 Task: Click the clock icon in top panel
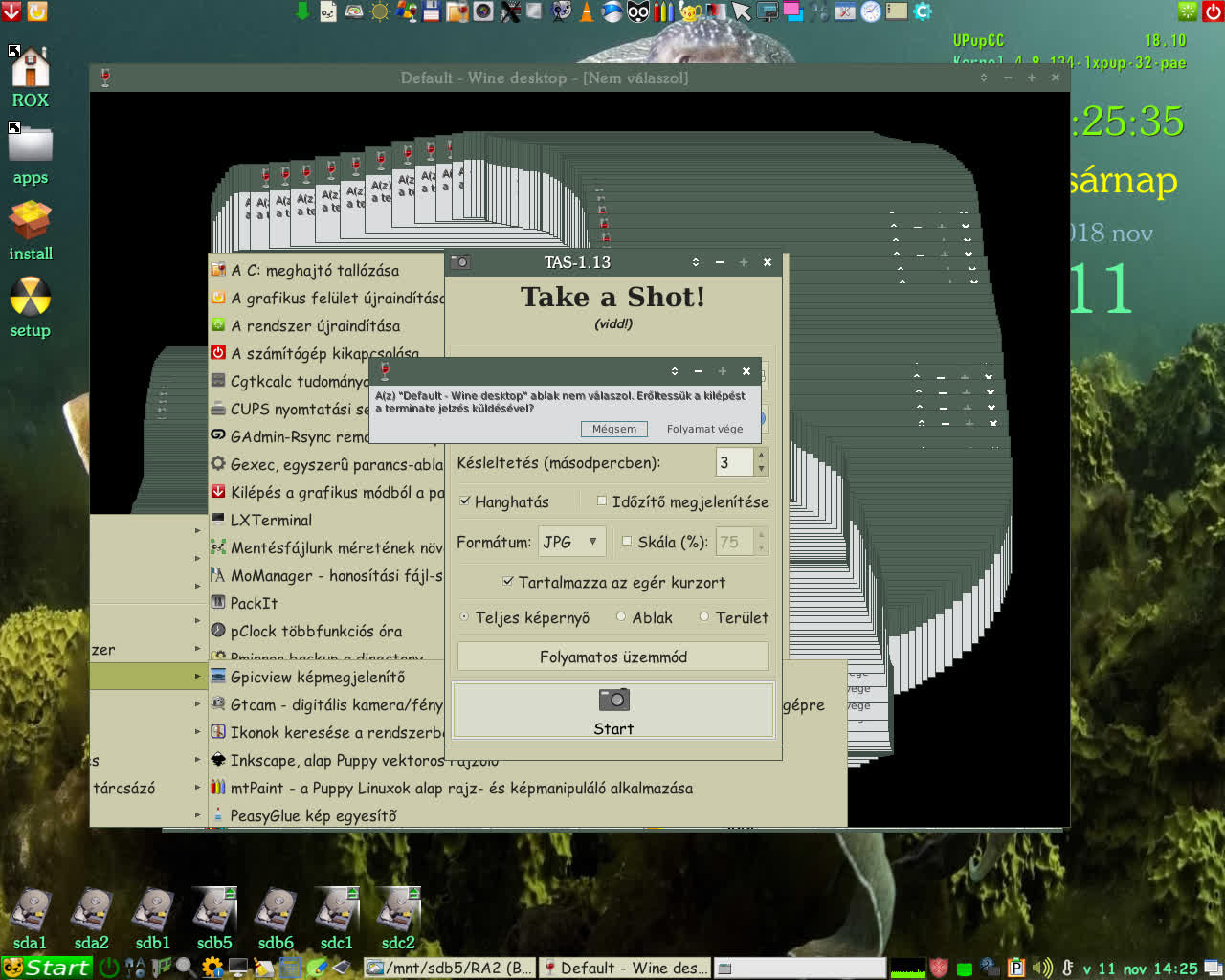click(871, 11)
